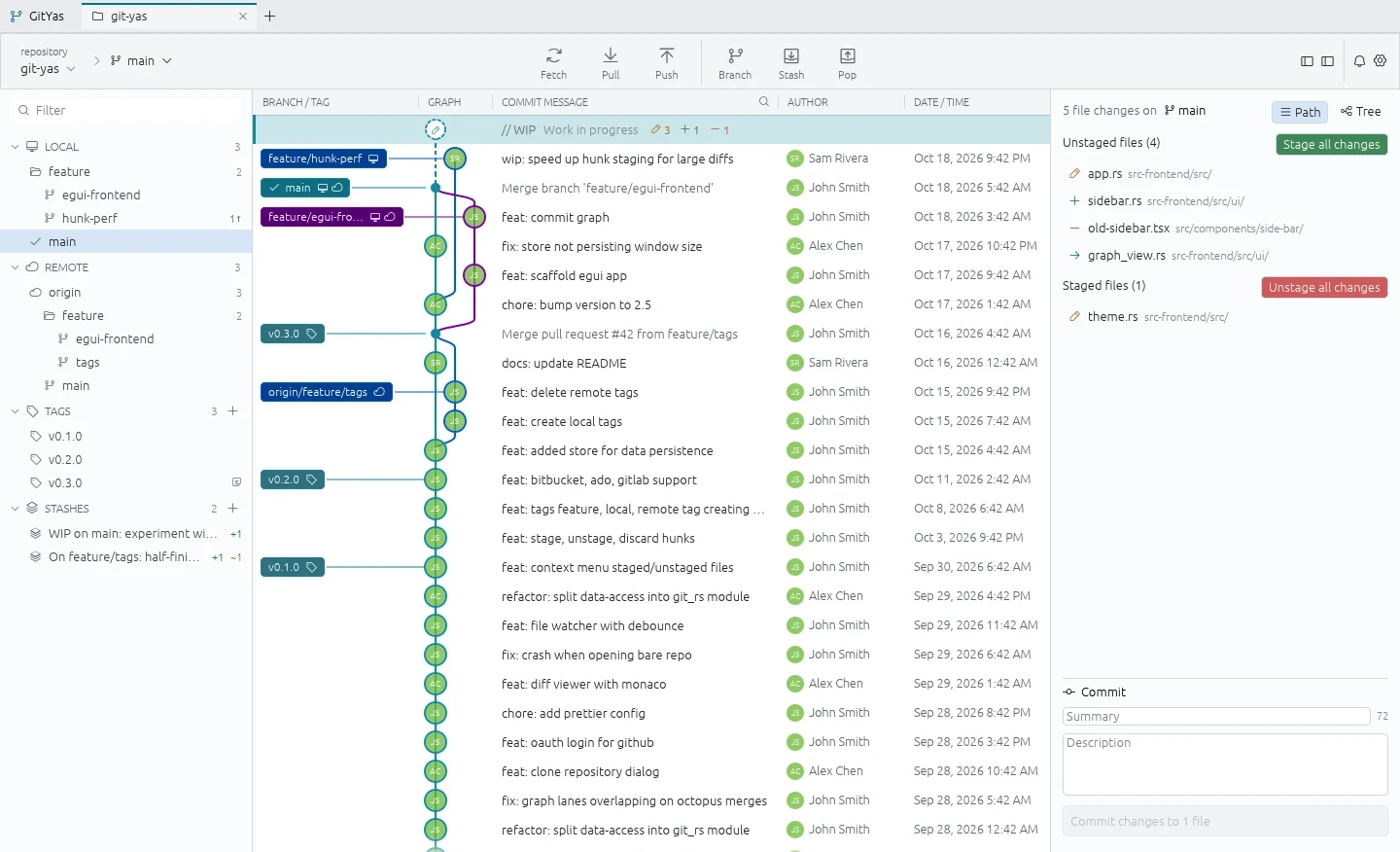Image resolution: width=1400 pixels, height=852 pixels.
Task: Switch file list to Path view
Action: point(1300,112)
